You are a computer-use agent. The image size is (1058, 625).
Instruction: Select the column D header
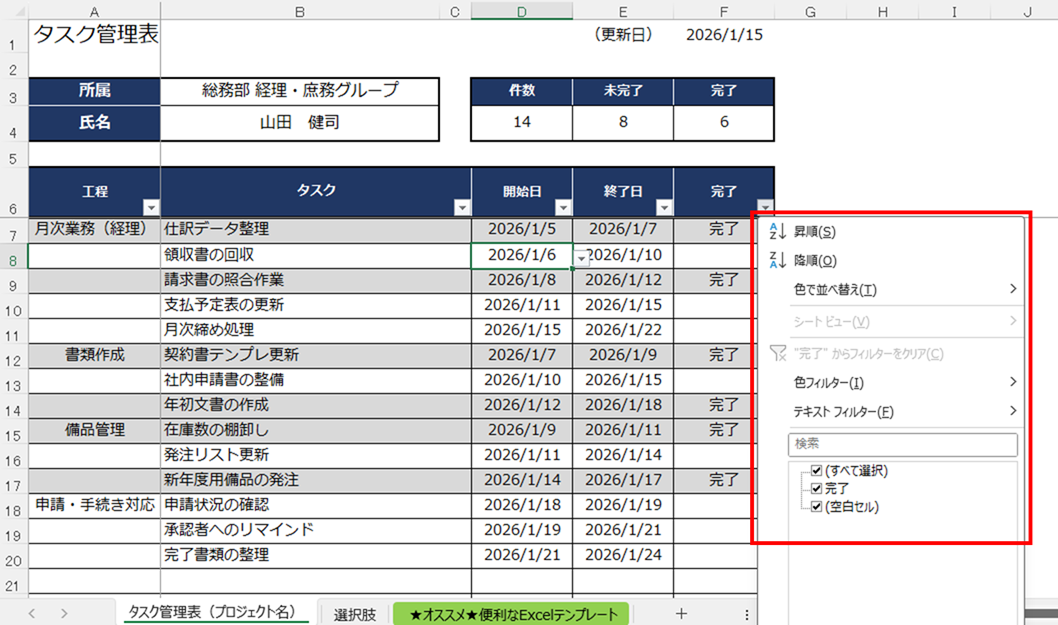tap(522, 11)
